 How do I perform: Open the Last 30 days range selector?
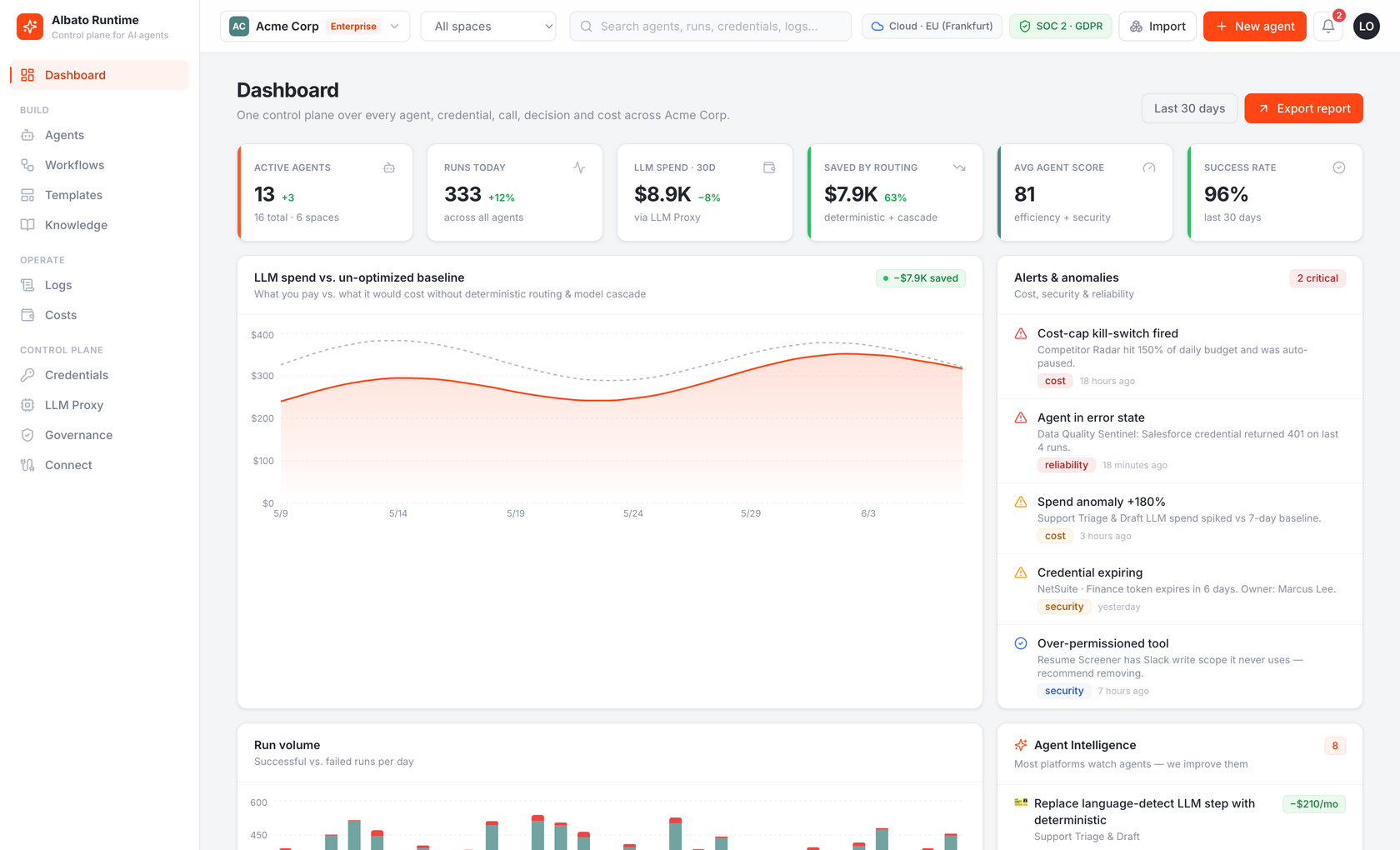pos(1189,108)
